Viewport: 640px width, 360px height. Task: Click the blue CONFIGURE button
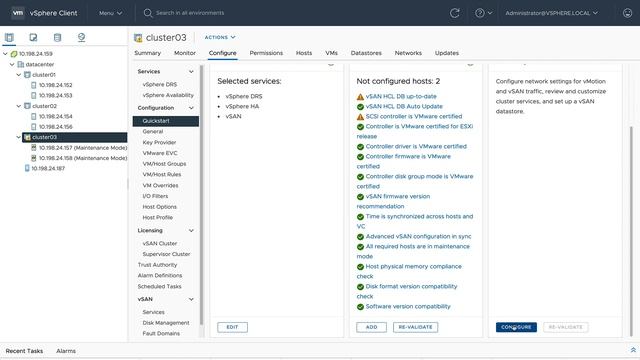pyautogui.click(x=516, y=327)
